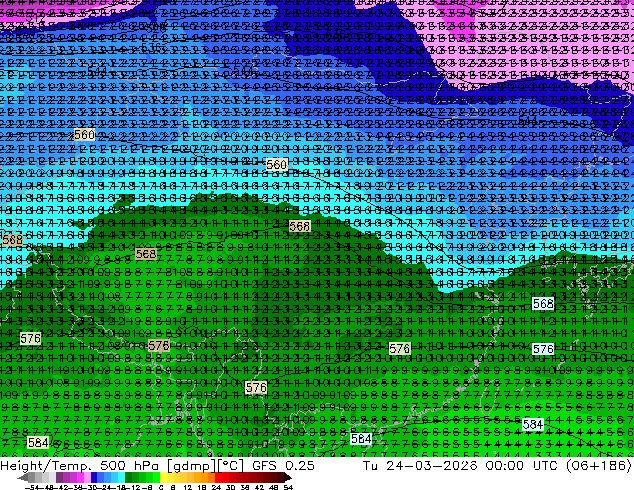The width and height of the screenshot is (634, 490).
Task: Click the '00:00 UTC' time text
Action: coord(523,466)
